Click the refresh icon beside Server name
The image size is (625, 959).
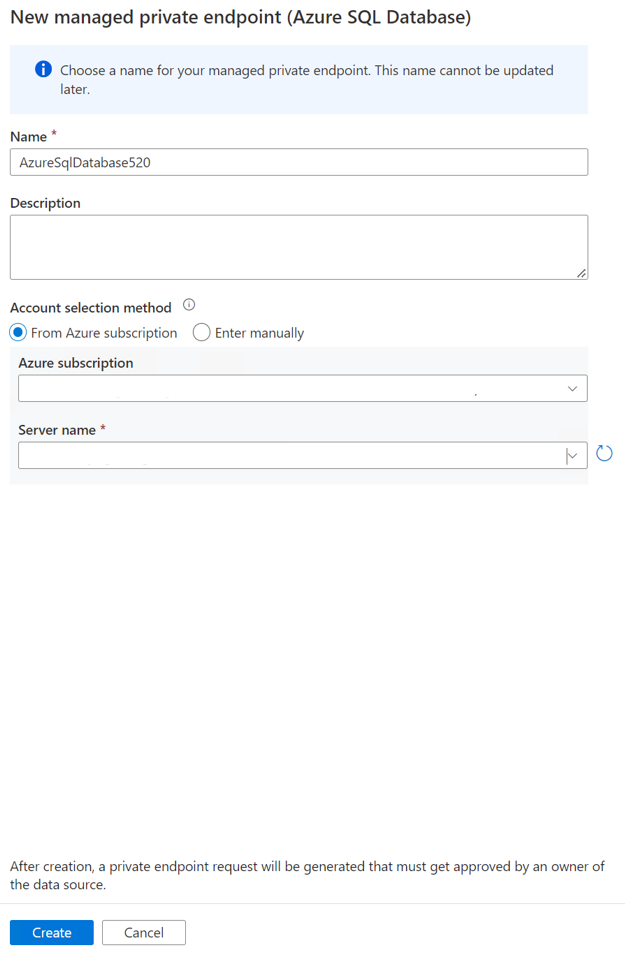coord(604,453)
